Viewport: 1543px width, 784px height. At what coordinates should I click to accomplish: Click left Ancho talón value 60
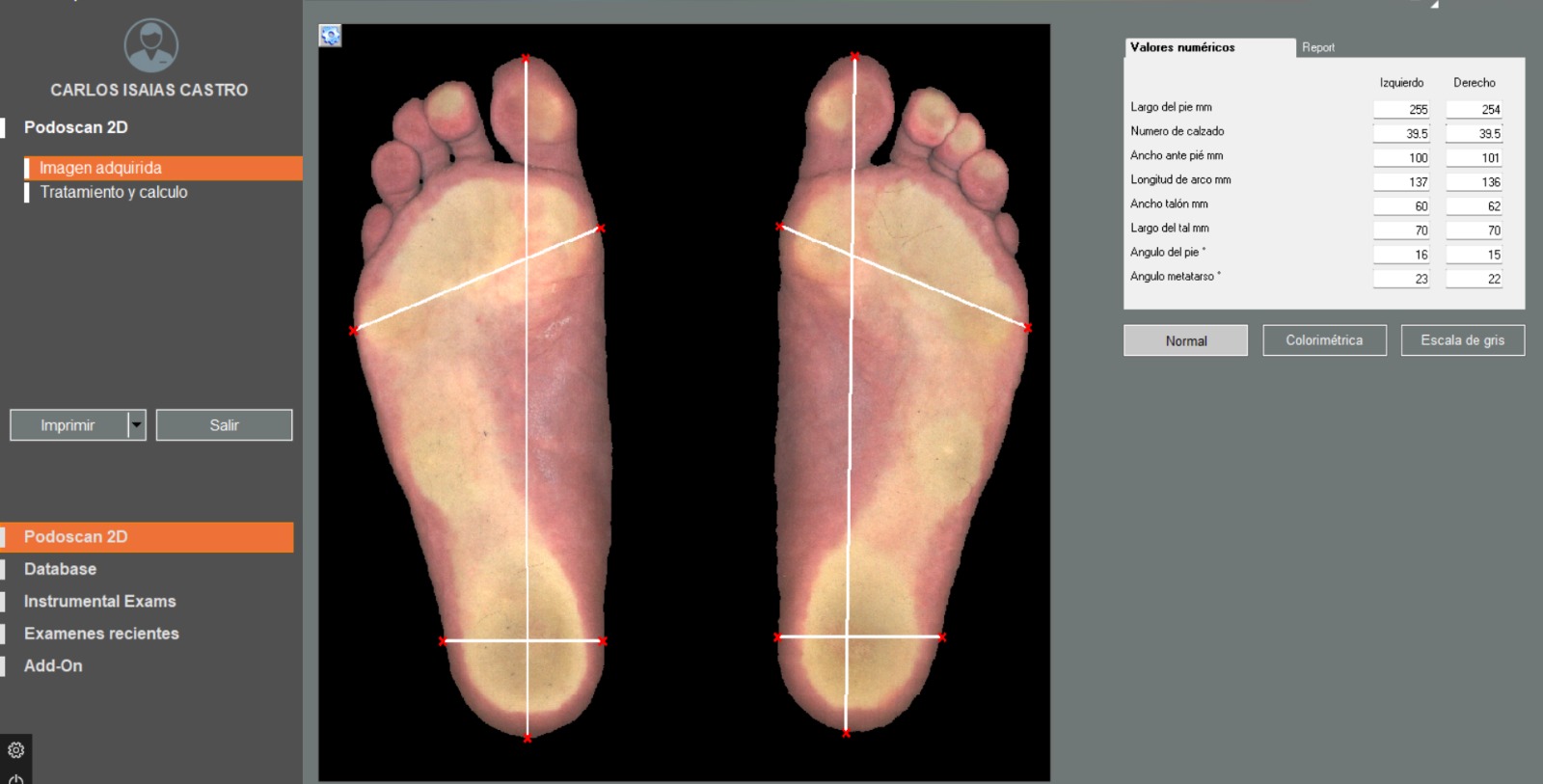[x=1401, y=205]
